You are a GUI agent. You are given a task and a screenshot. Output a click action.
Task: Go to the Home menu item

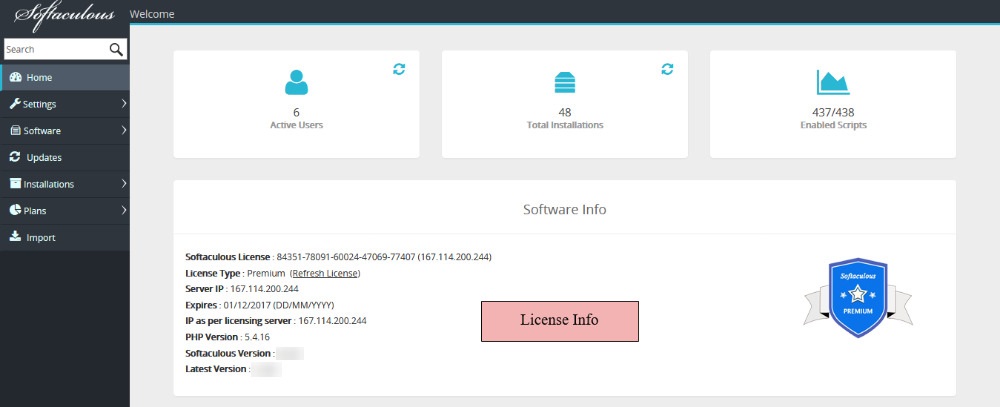click(40, 77)
